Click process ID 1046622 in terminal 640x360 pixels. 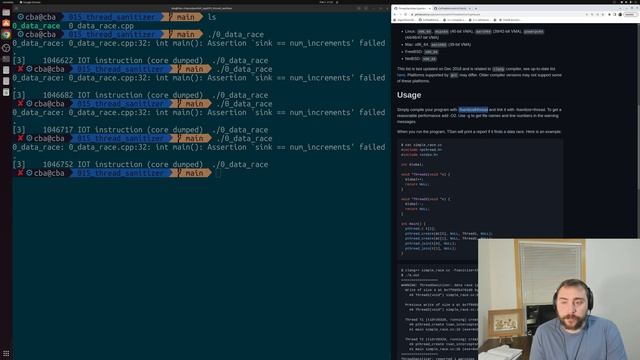pyautogui.click(x=58, y=60)
